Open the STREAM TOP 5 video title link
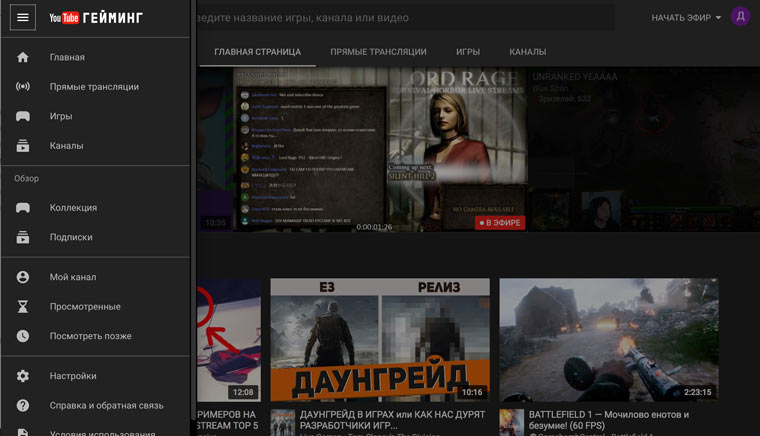This screenshot has height=436, width=760. [x=227, y=420]
